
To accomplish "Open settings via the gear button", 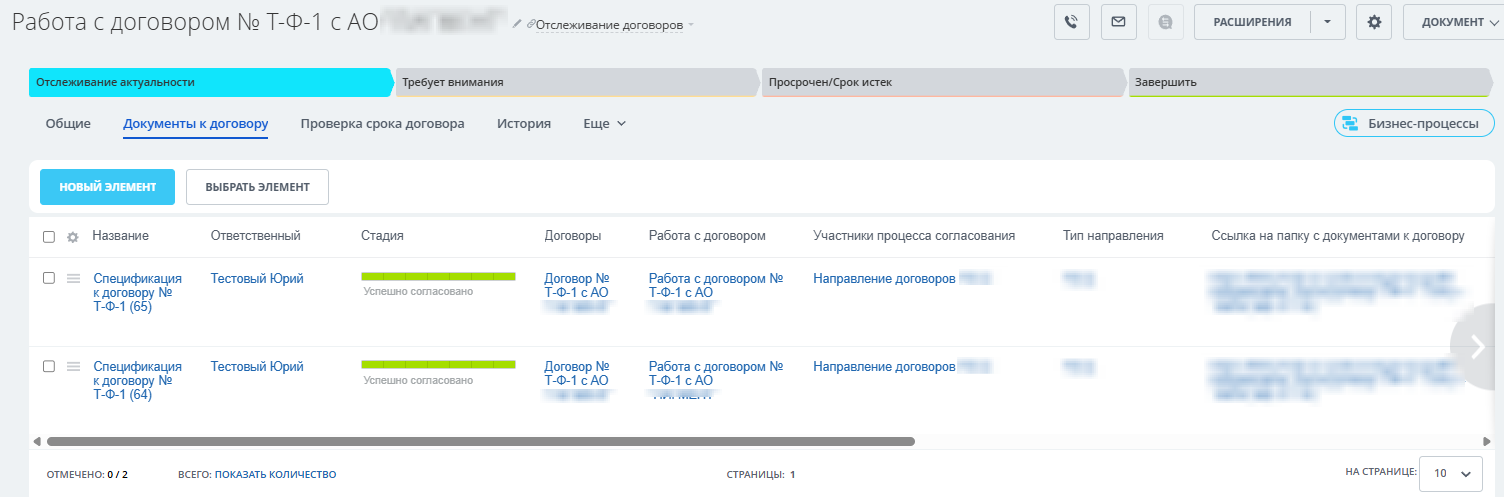I will click(1374, 22).
